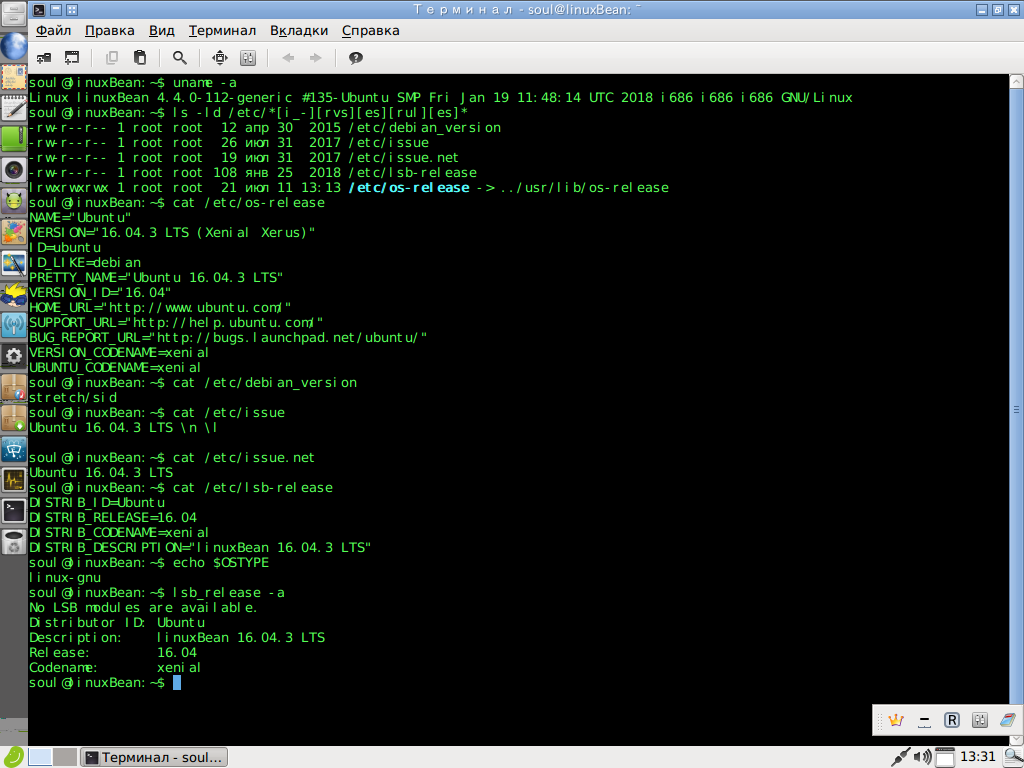The height and width of the screenshot is (768, 1024).
Task: Click the network plug tray icon
Action: pos(901,757)
